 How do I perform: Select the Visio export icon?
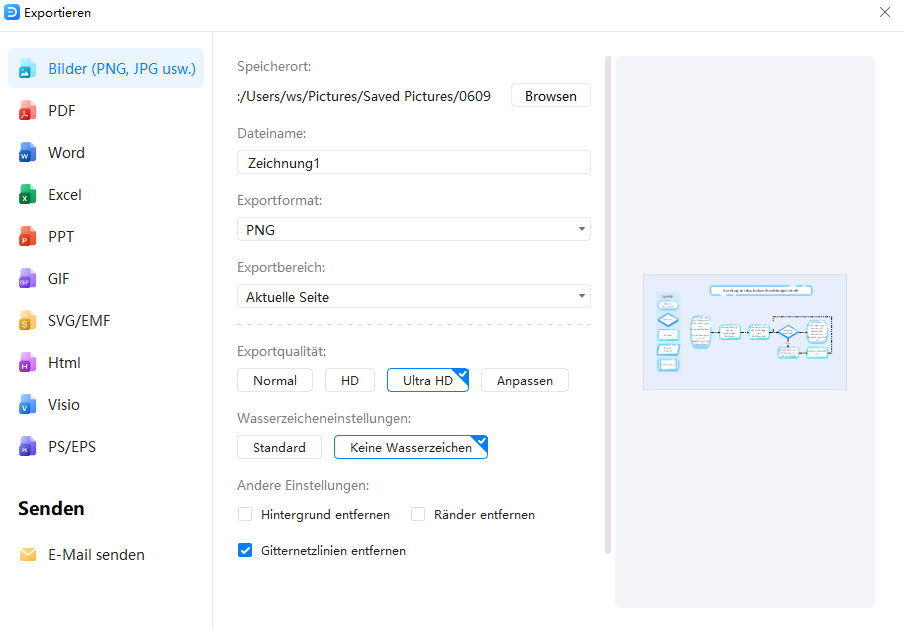tap(27, 405)
